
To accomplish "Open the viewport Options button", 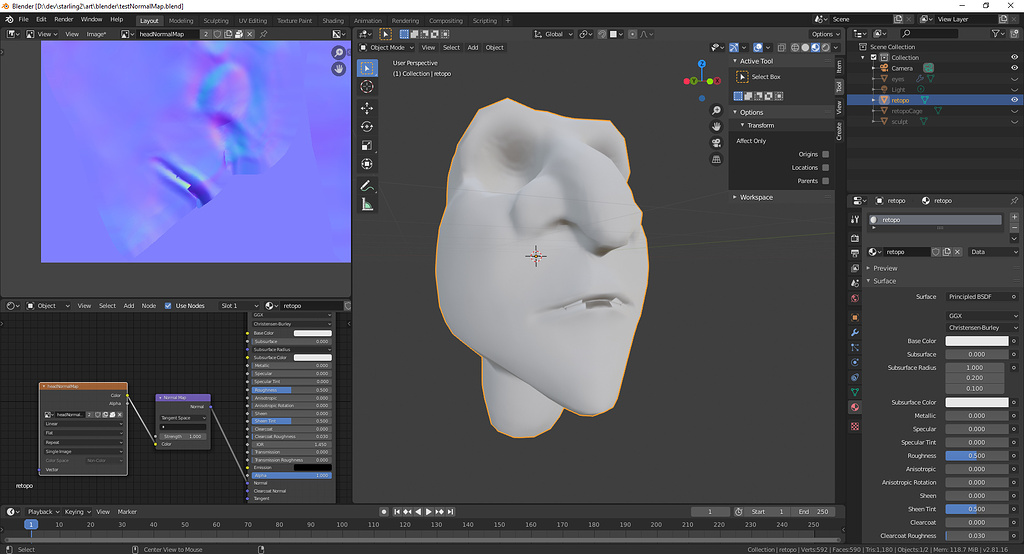I will (825, 34).
